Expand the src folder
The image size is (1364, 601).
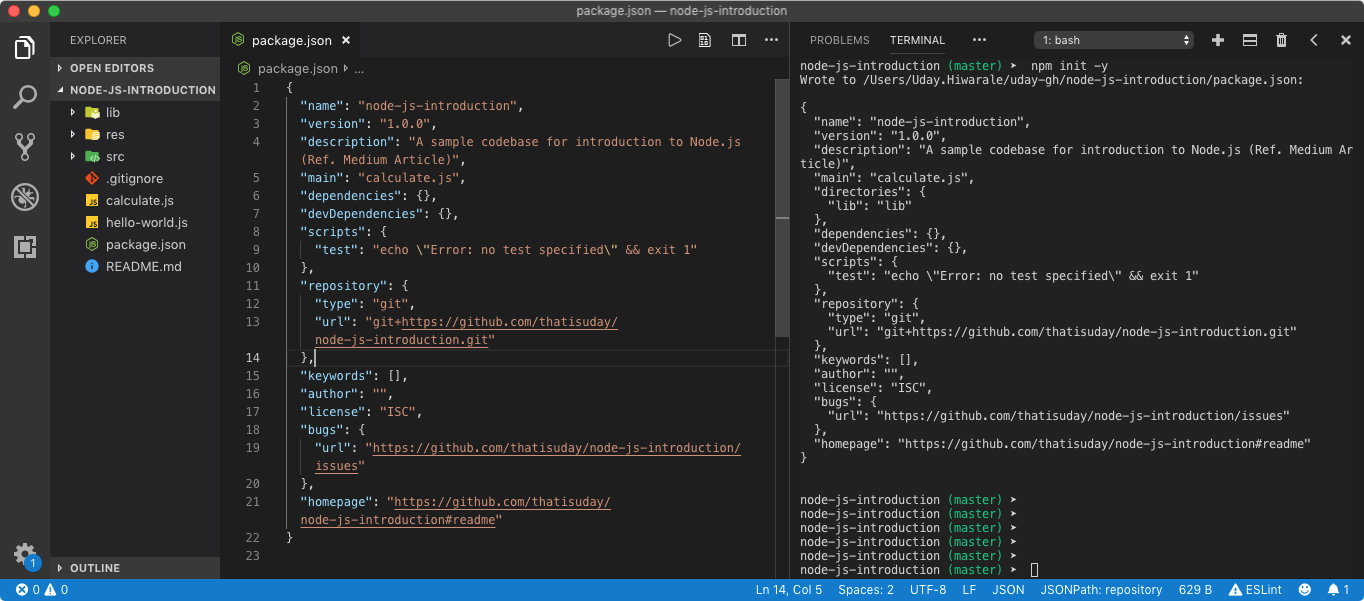(116, 156)
